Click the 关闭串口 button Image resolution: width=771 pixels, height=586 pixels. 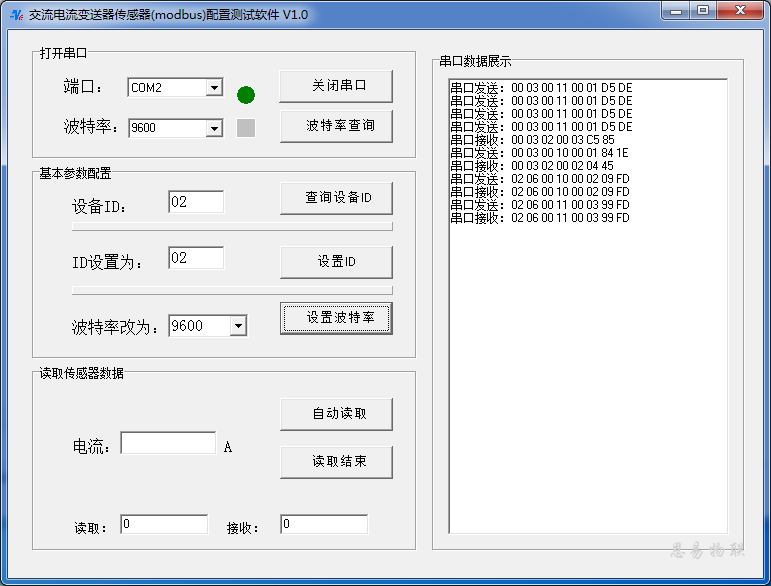(335, 86)
